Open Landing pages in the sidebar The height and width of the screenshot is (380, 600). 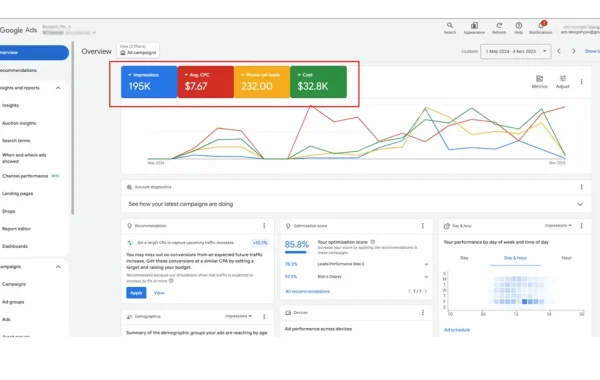click(x=18, y=194)
